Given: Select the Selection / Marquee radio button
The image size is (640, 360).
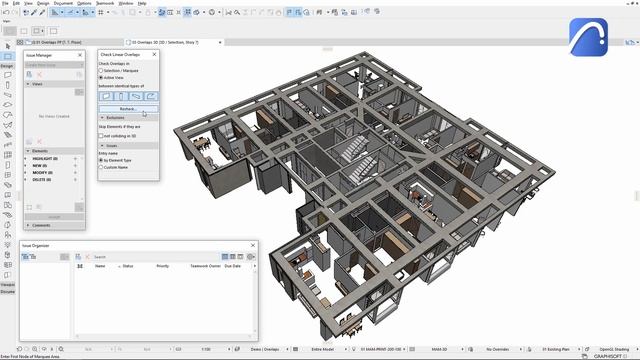Looking at the screenshot, I should [x=101, y=71].
